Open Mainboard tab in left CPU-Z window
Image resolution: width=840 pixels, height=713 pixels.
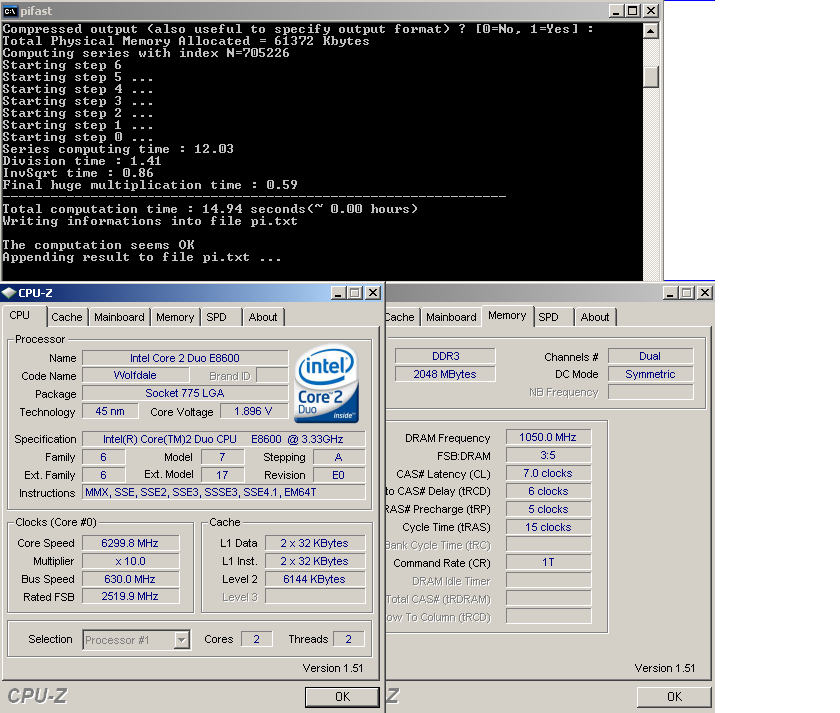point(119,317)
